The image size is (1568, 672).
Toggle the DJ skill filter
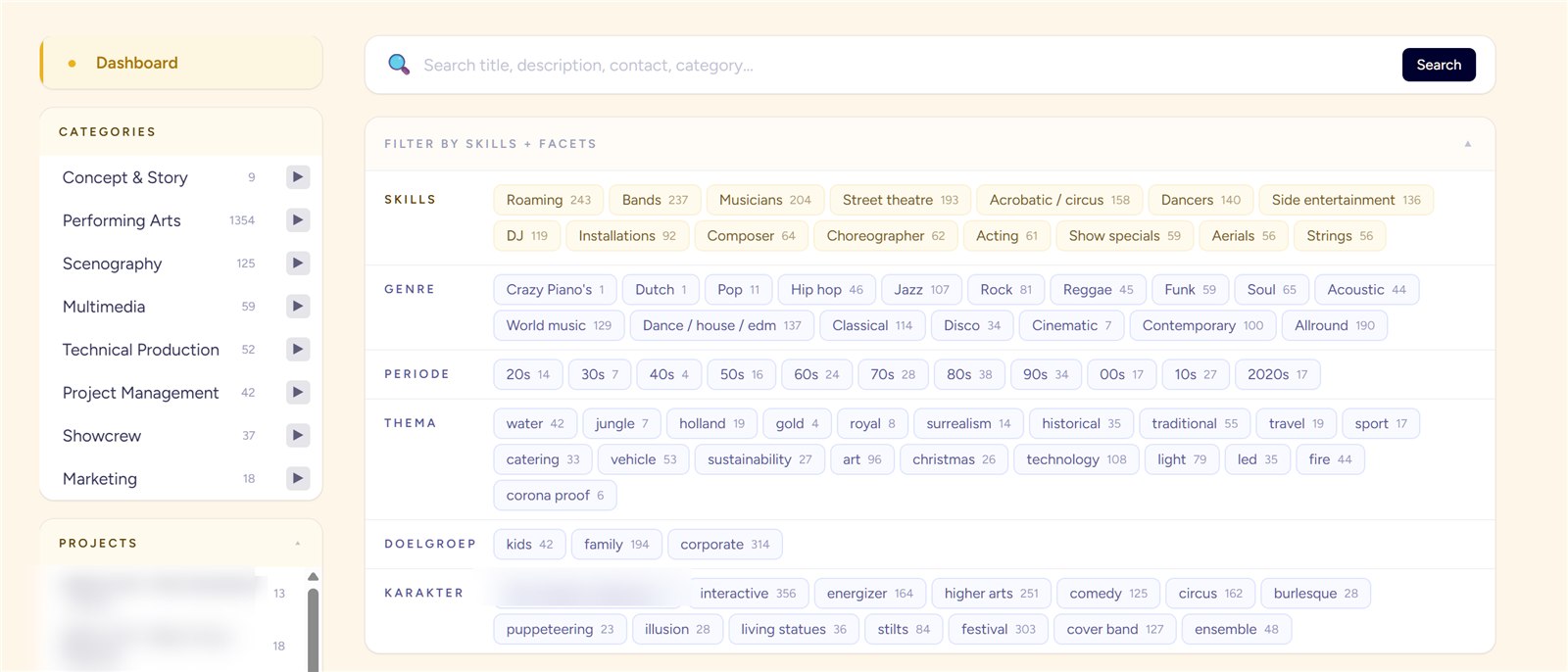pos(527,236)
